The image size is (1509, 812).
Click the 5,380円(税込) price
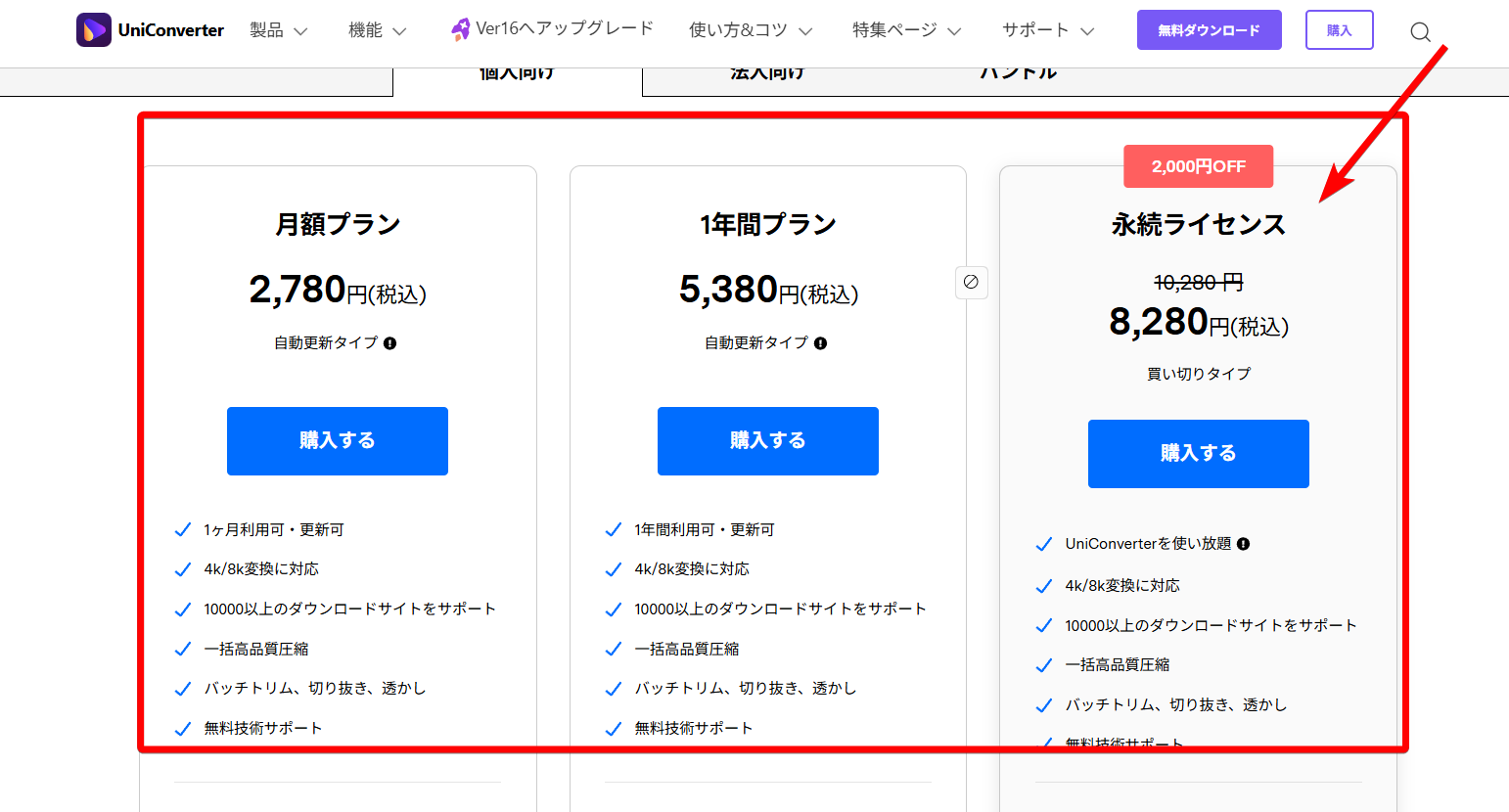click(768, 291)
